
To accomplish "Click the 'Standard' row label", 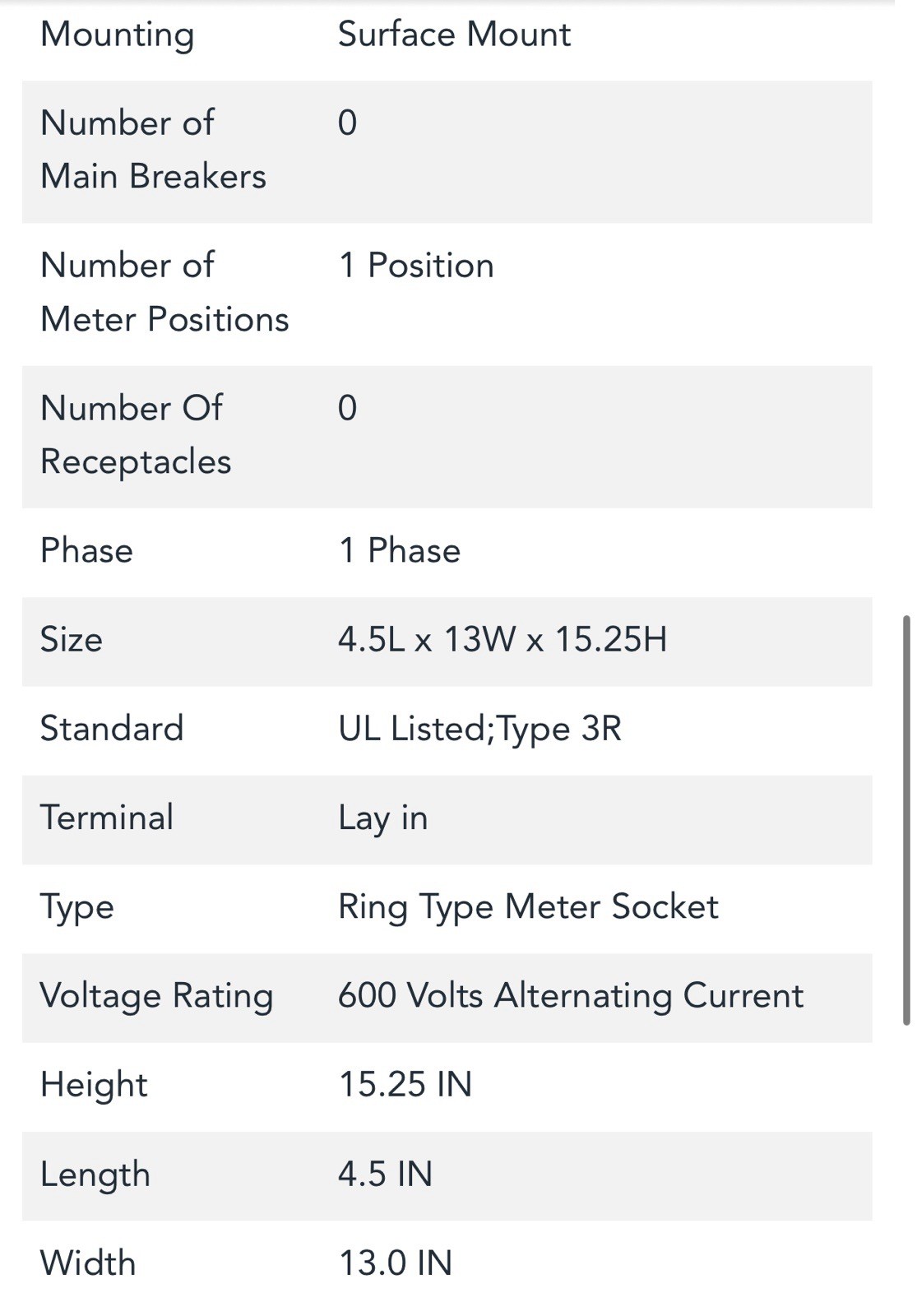I will pyautogui.click(x=112, y=729).
